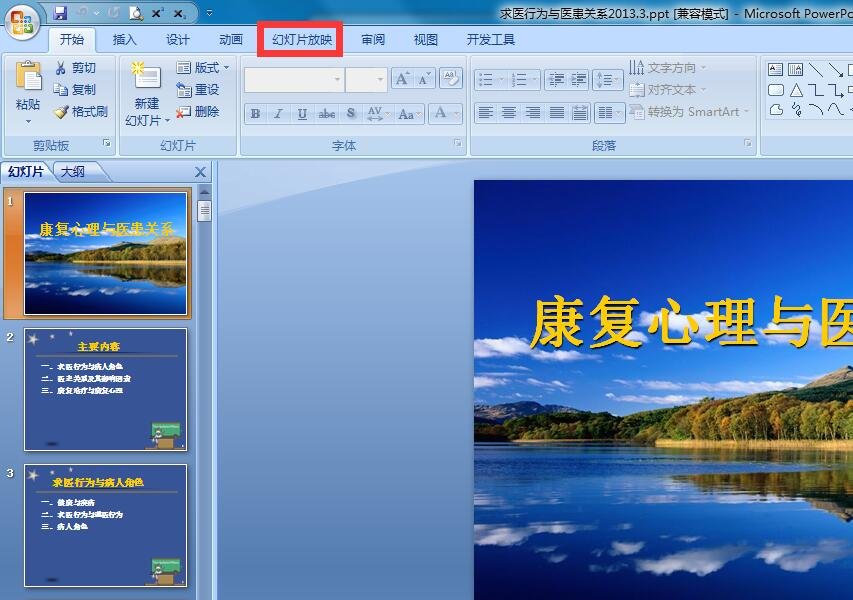Viewport: 853px width, 600px height.
Task: Expand the 版式 layout dropdown
Action: pos(203,68)
